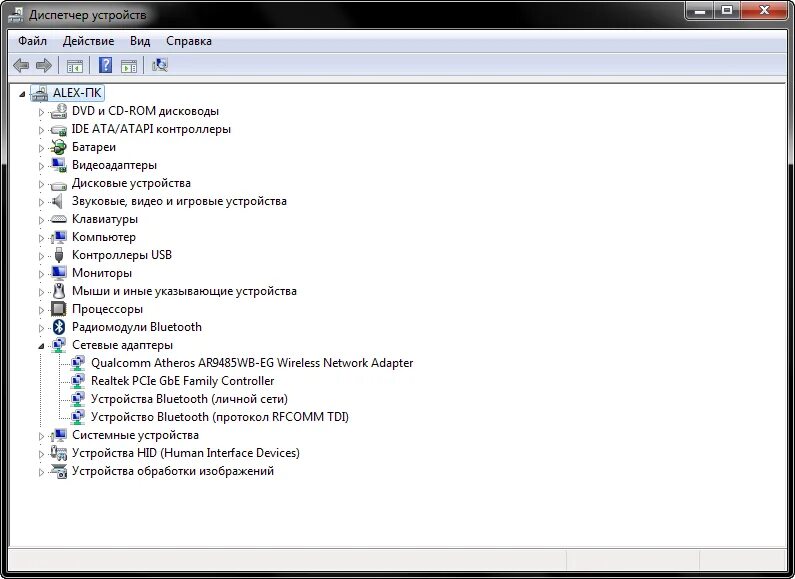Select the Мониторы label

tap(102, 273)
